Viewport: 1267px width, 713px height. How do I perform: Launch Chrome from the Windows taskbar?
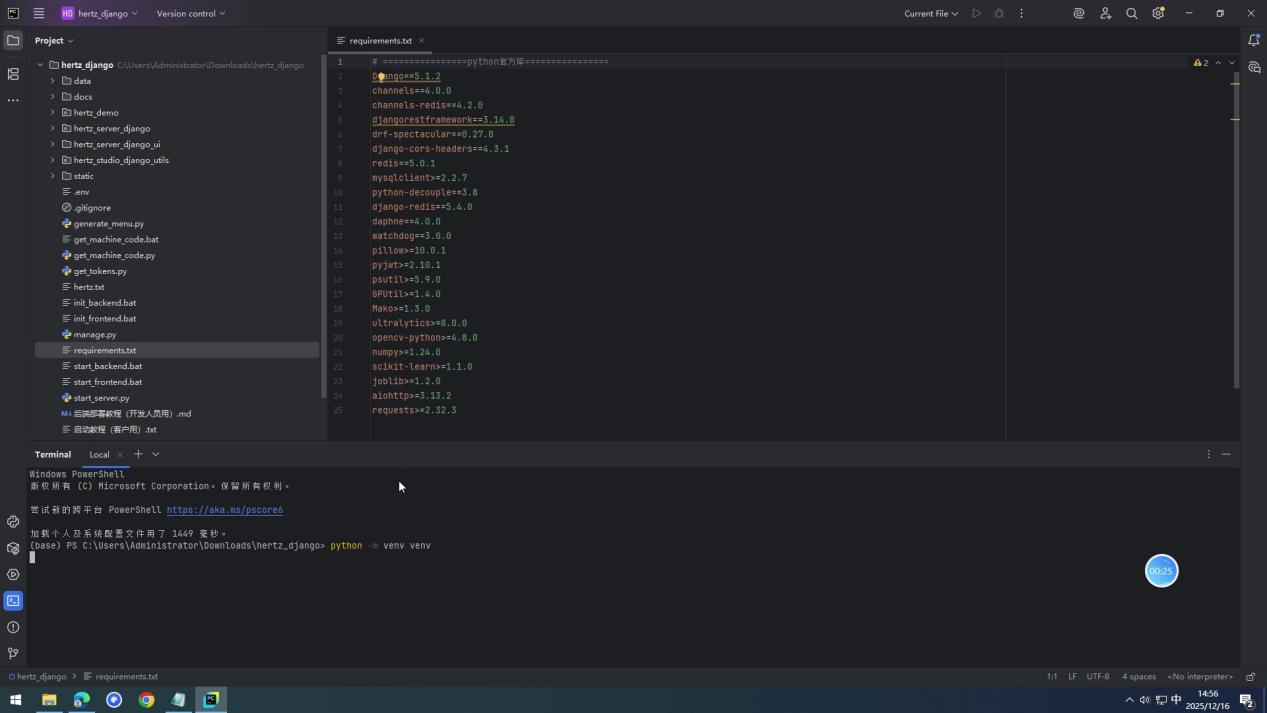pos(146,700)
